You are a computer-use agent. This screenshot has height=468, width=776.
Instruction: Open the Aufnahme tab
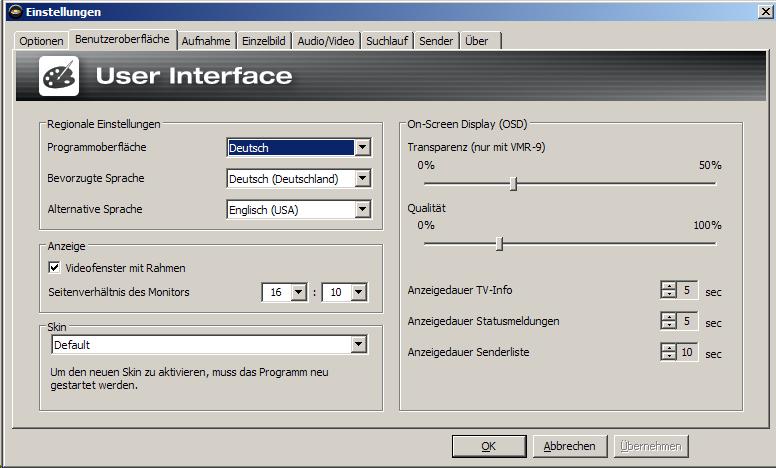coord(206,41)
